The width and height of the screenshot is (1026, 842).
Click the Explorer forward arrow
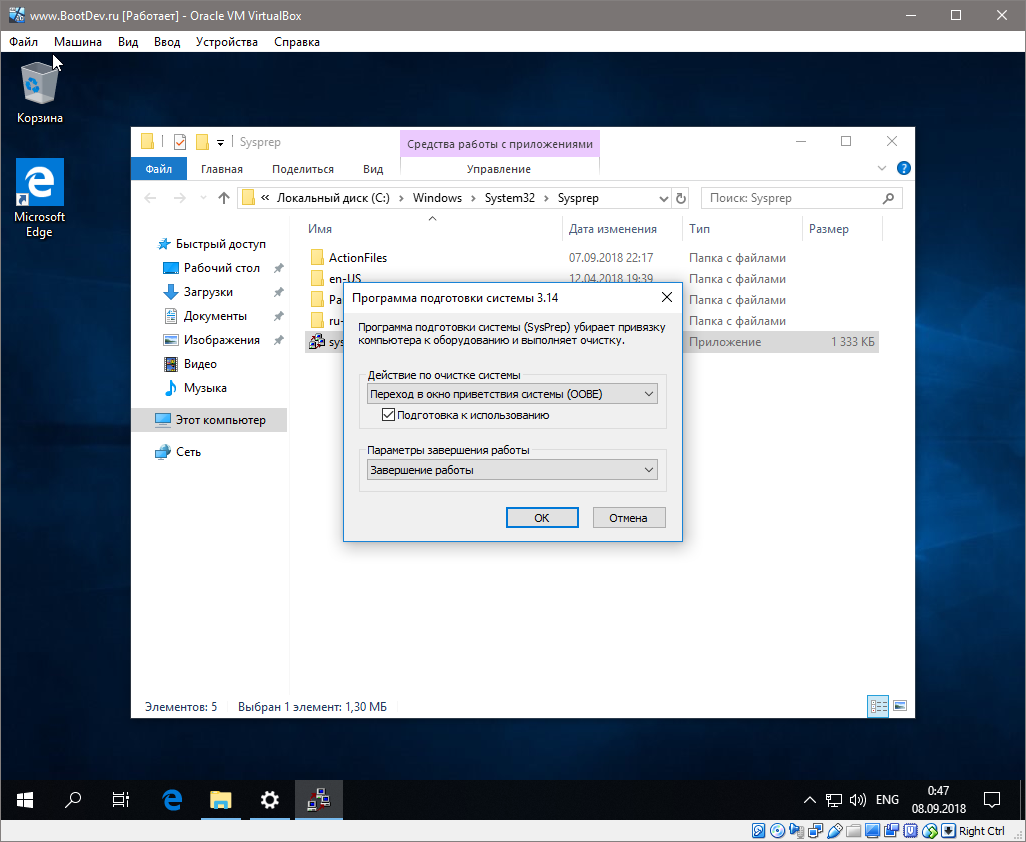[179, 198]
